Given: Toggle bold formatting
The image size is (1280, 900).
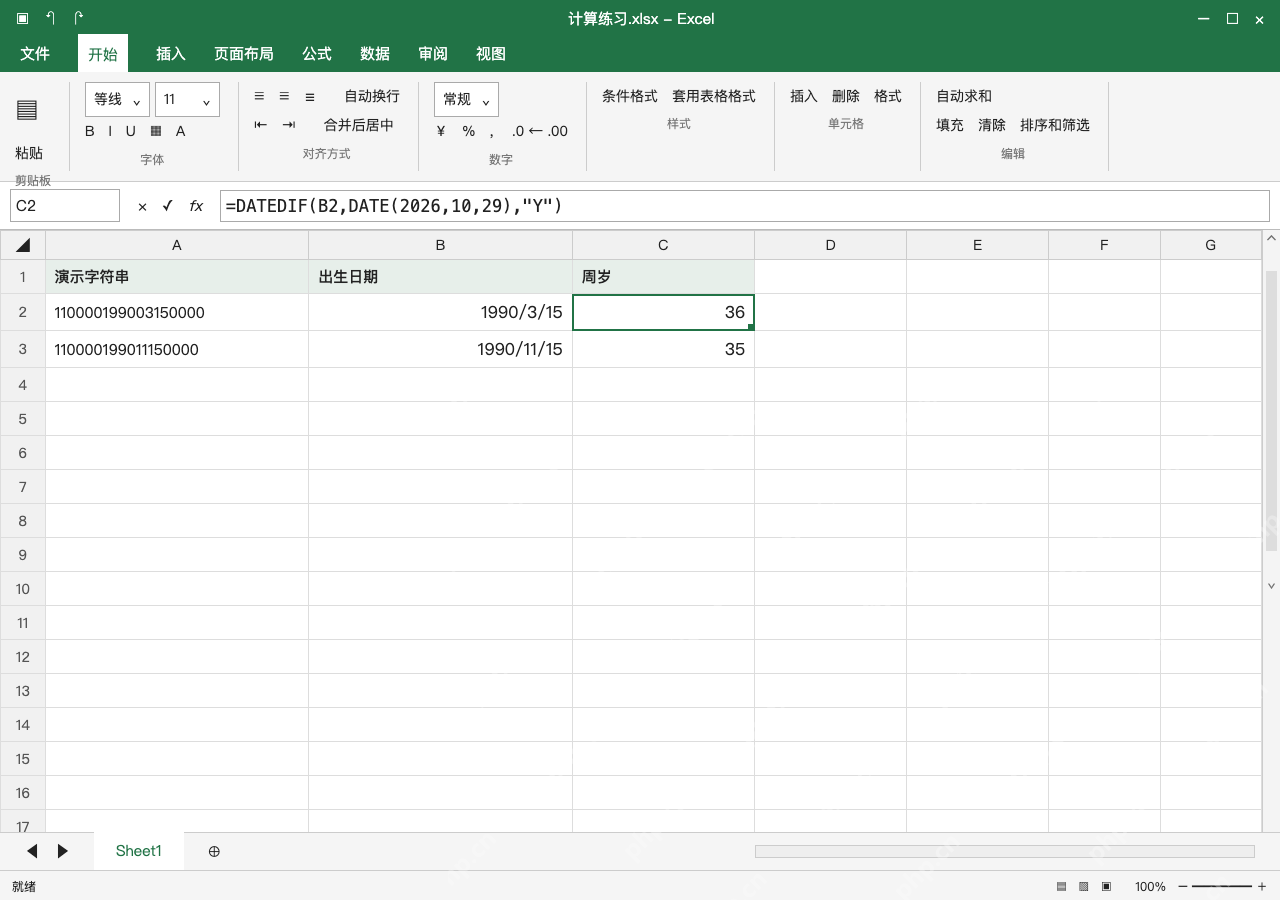Looking at the screenshot, I should 90,131.
